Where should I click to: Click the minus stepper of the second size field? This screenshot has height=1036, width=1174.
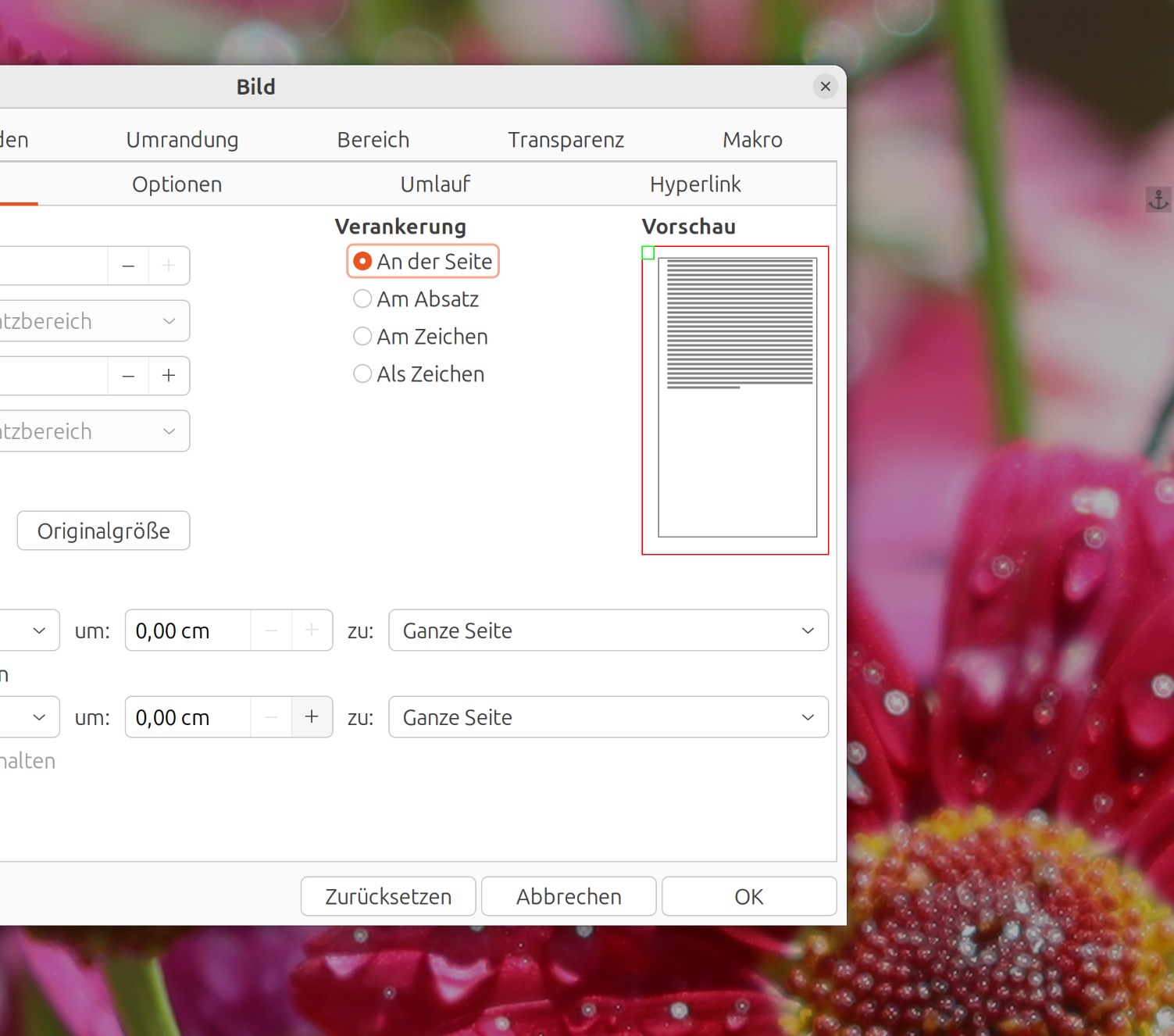click(128, 376)
